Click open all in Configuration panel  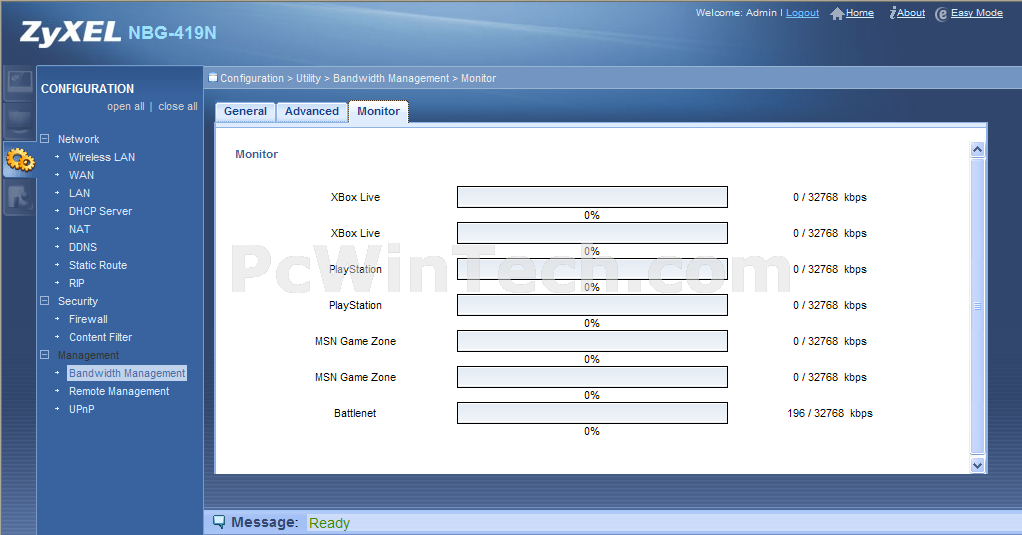point(126,106)
